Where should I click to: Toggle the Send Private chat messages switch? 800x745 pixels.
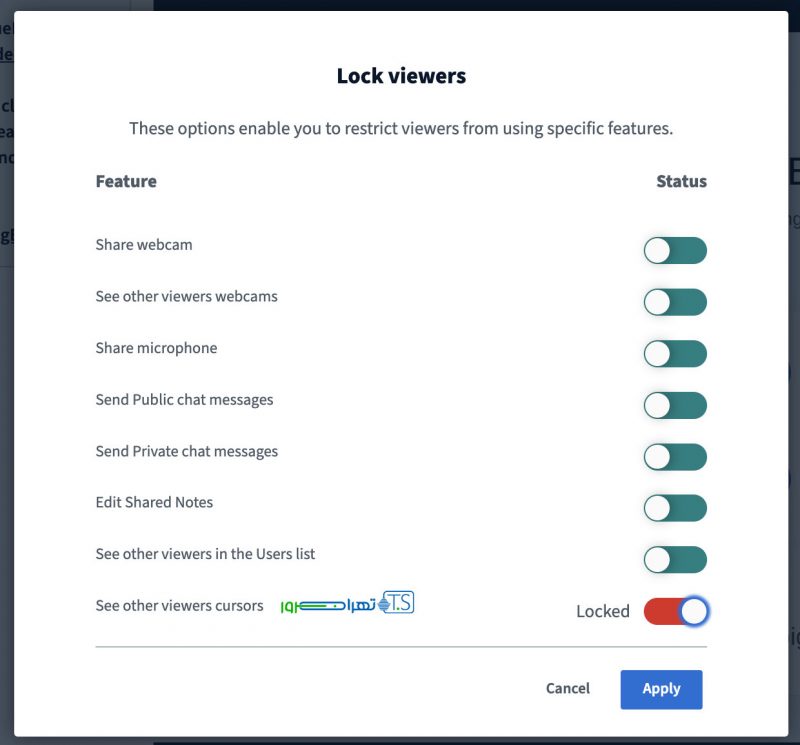[x=675, y=457]
